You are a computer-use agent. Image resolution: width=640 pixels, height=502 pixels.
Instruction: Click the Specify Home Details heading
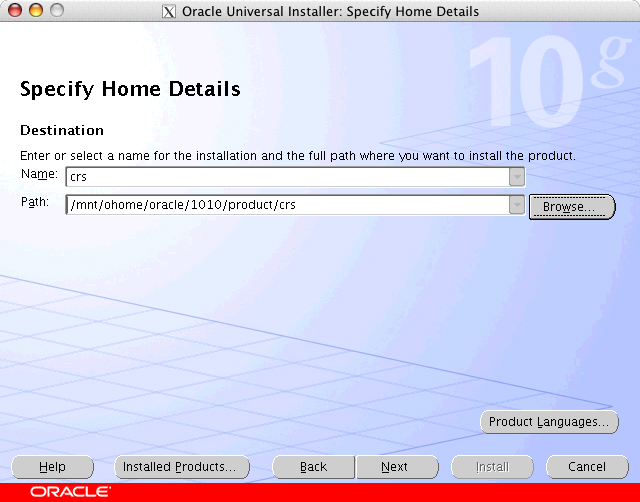tap(130, 90)
